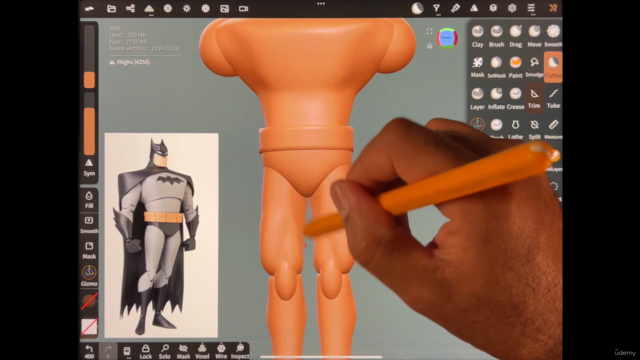Open the Files folder menu
The image size is (640, 360).
111,9
